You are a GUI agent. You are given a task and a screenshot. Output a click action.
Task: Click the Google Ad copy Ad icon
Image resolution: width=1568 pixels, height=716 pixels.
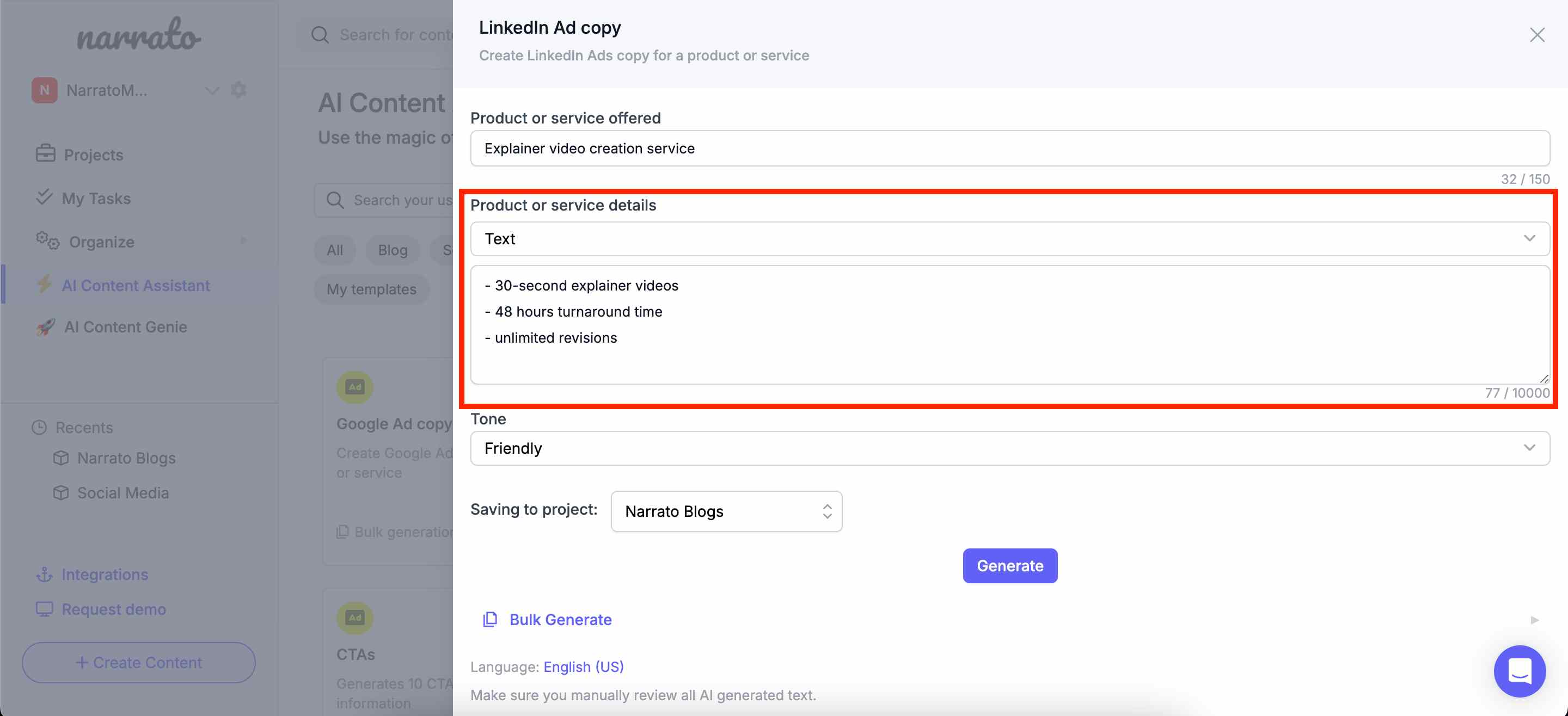point(355,387)
